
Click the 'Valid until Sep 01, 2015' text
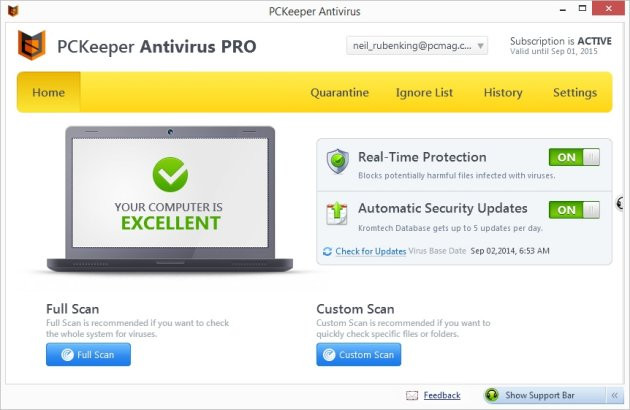pos(554,51)
